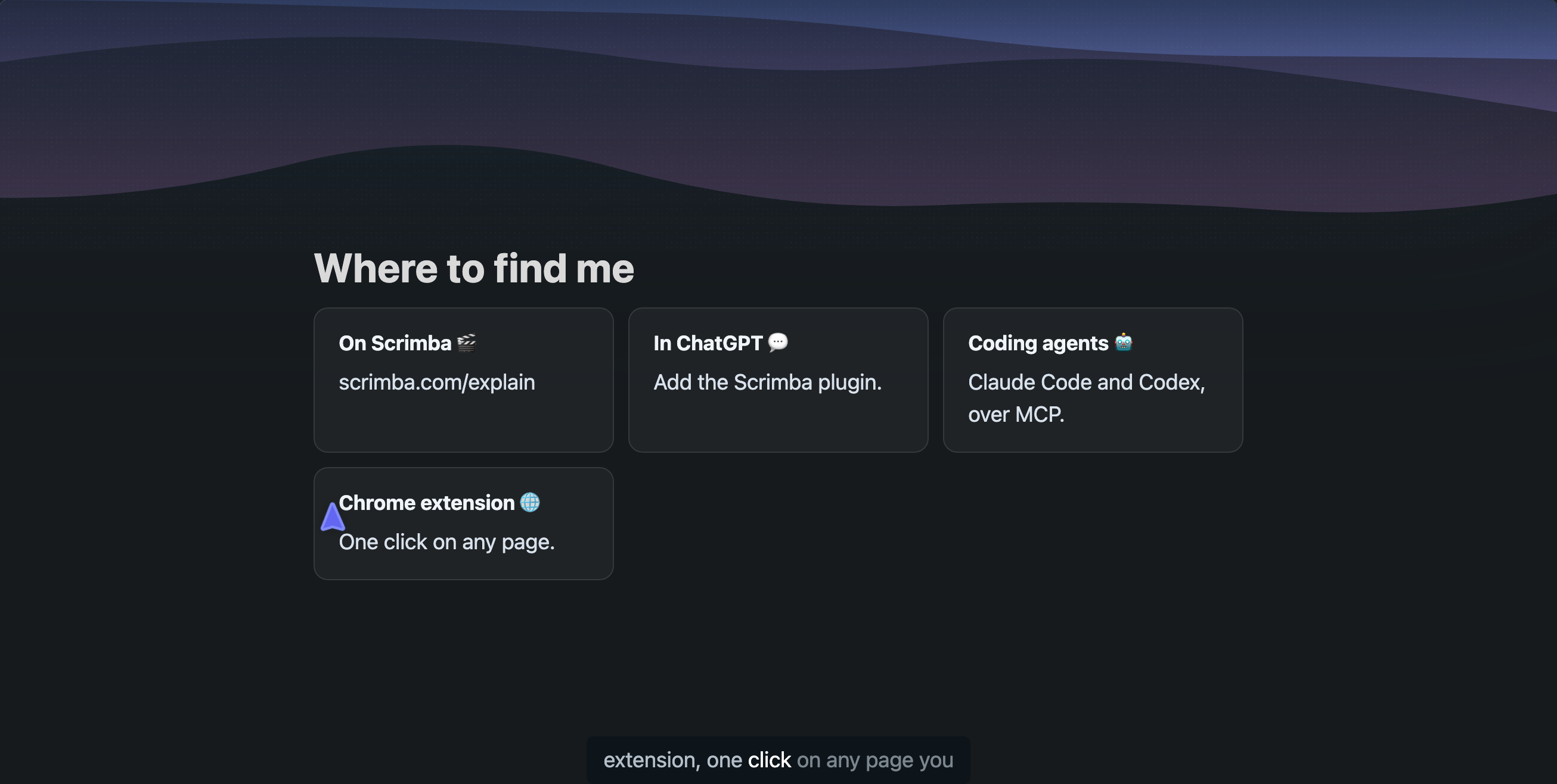Click the caption bar reading "extension, one click"

[778, 760]
